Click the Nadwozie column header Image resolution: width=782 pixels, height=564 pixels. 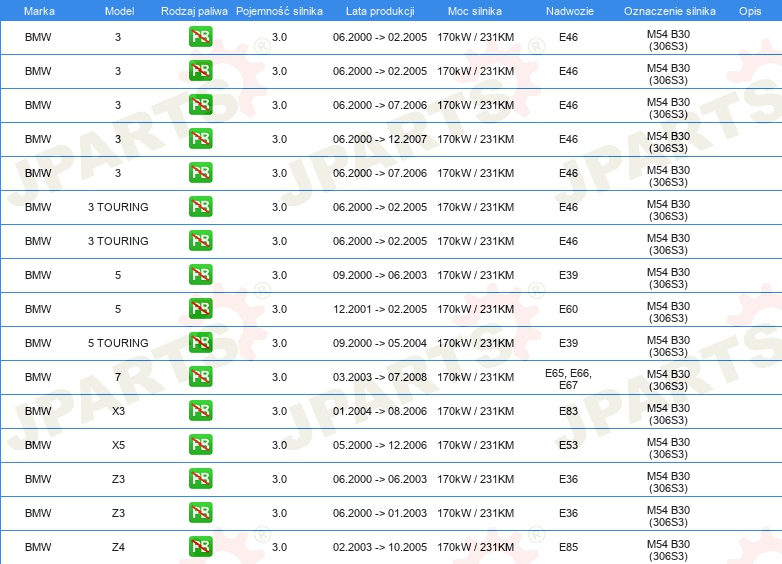point(570,11)
